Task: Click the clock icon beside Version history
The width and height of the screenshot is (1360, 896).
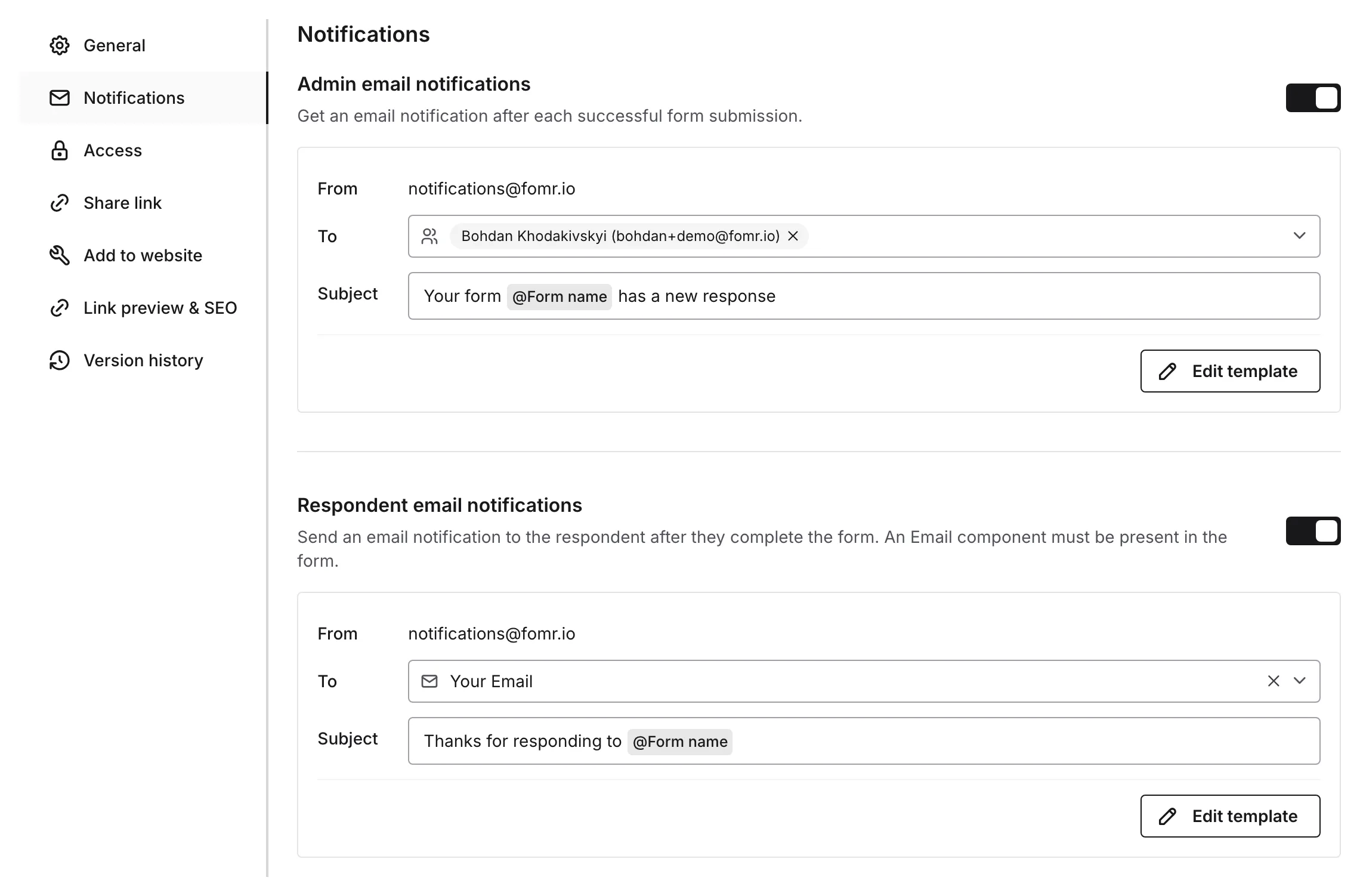Action: [x=60, y=360]
